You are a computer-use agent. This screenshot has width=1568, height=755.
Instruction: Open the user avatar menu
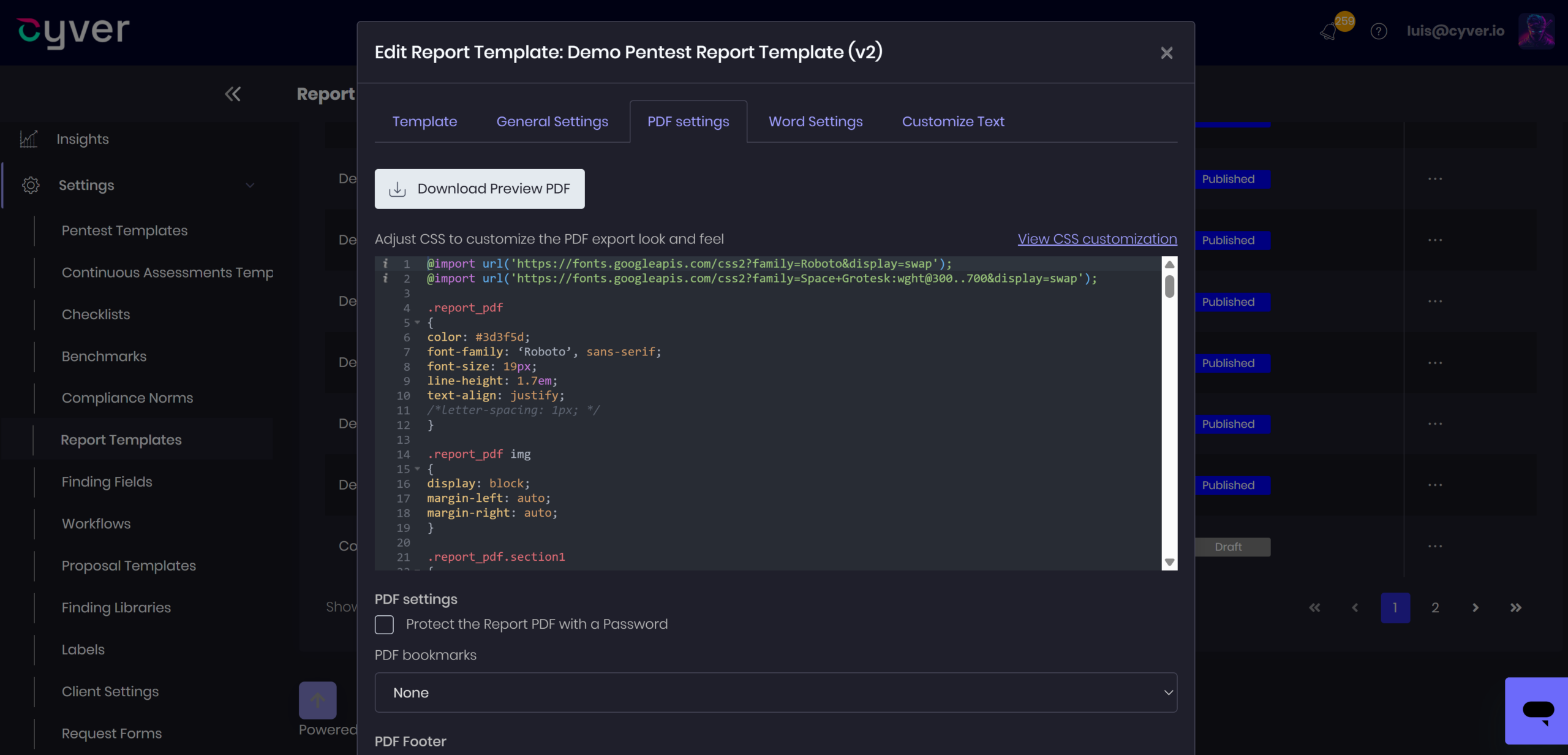click(x=1536, y=31)
